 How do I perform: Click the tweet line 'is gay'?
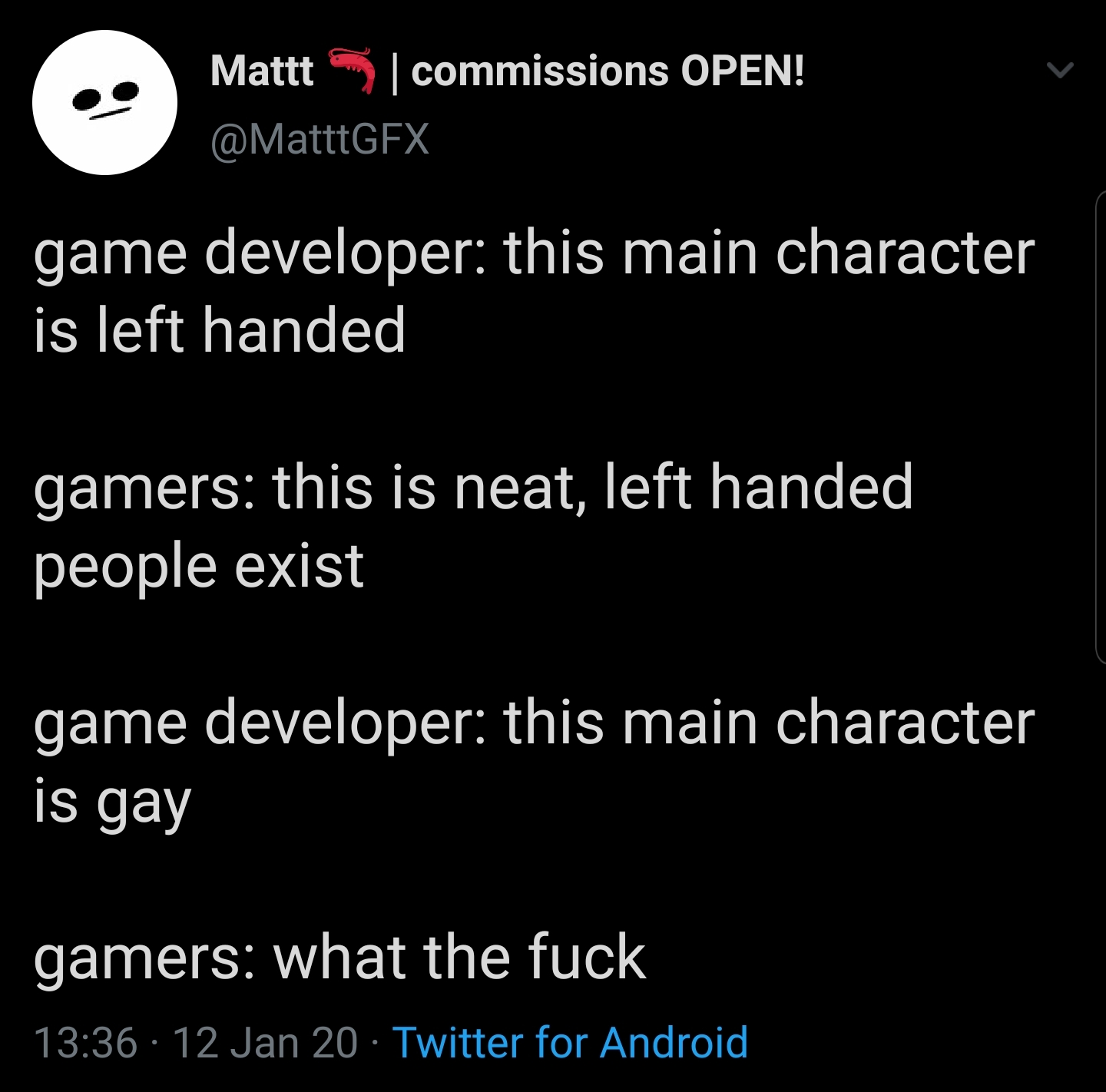click(112, 802)
